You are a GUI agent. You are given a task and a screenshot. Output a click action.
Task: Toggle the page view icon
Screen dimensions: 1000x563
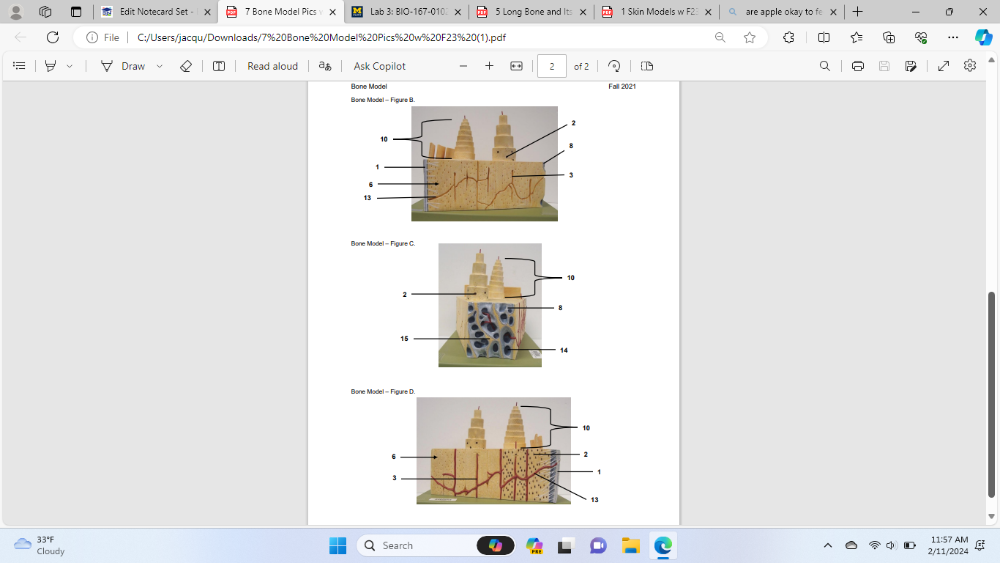click(x=647, y=66)
